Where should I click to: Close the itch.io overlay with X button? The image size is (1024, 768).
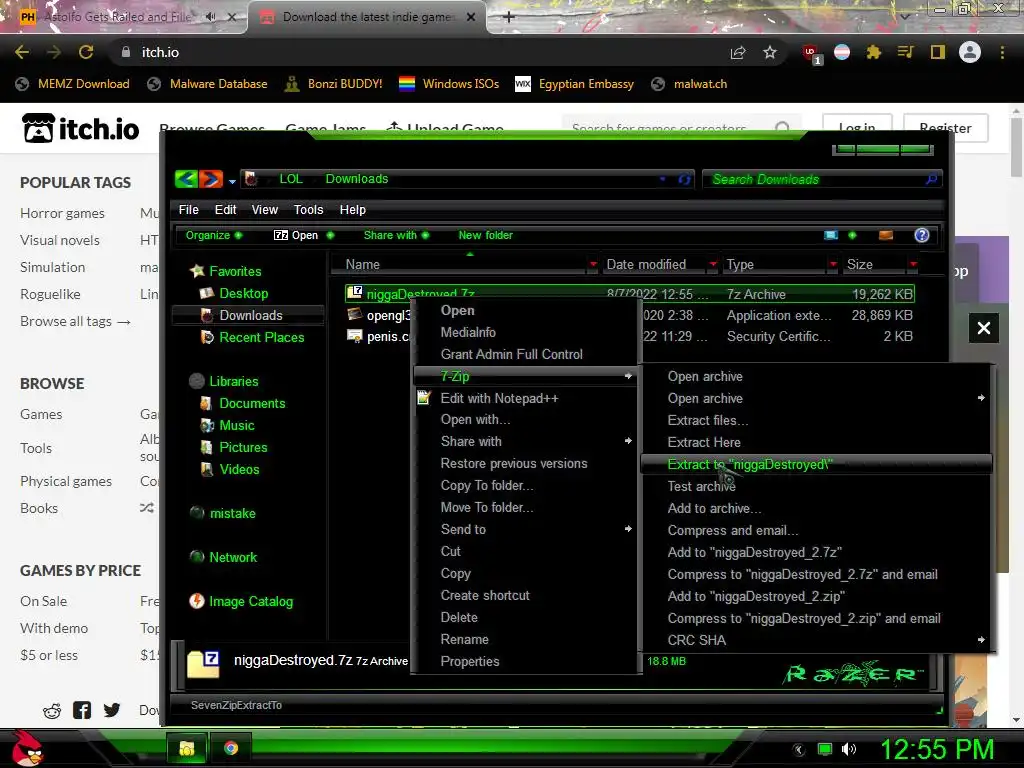click(984, 328)
